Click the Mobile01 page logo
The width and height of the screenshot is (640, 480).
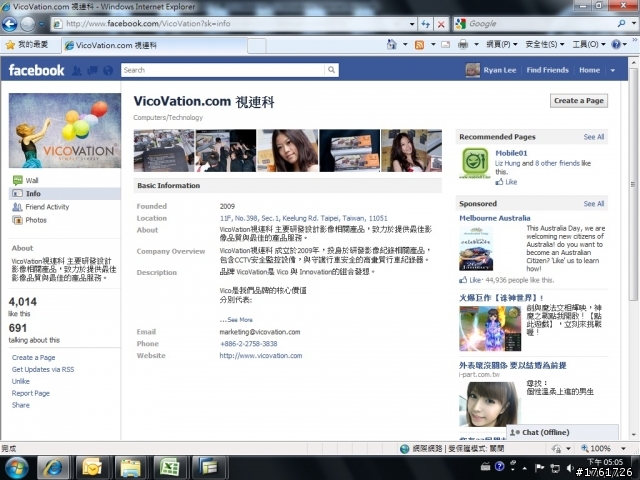click(475, 162)
